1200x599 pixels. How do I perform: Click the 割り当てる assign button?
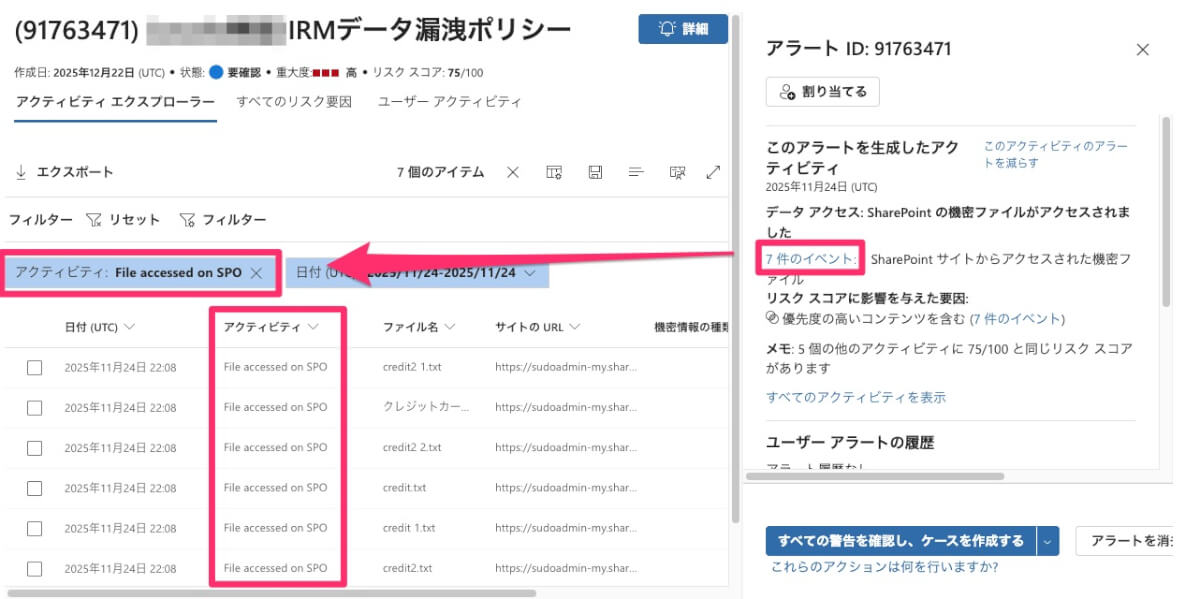pos(822,92)
